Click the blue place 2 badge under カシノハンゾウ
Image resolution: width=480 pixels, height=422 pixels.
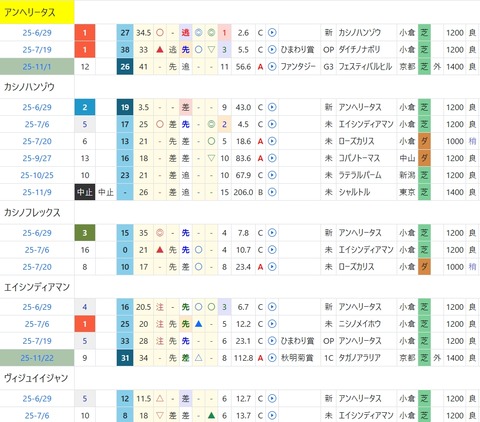pos(85,107)
